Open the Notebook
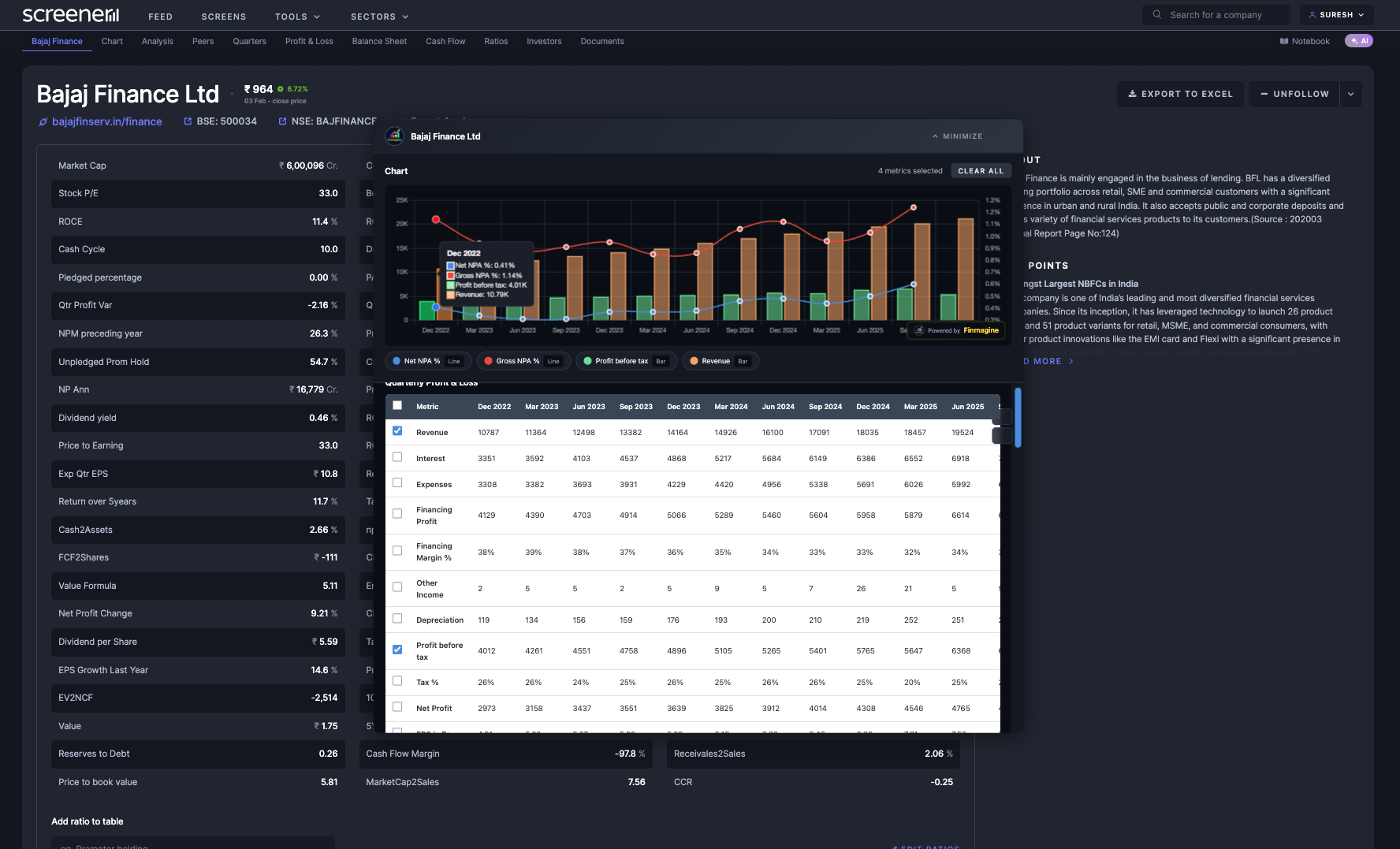 click(x=1304, y=41)
